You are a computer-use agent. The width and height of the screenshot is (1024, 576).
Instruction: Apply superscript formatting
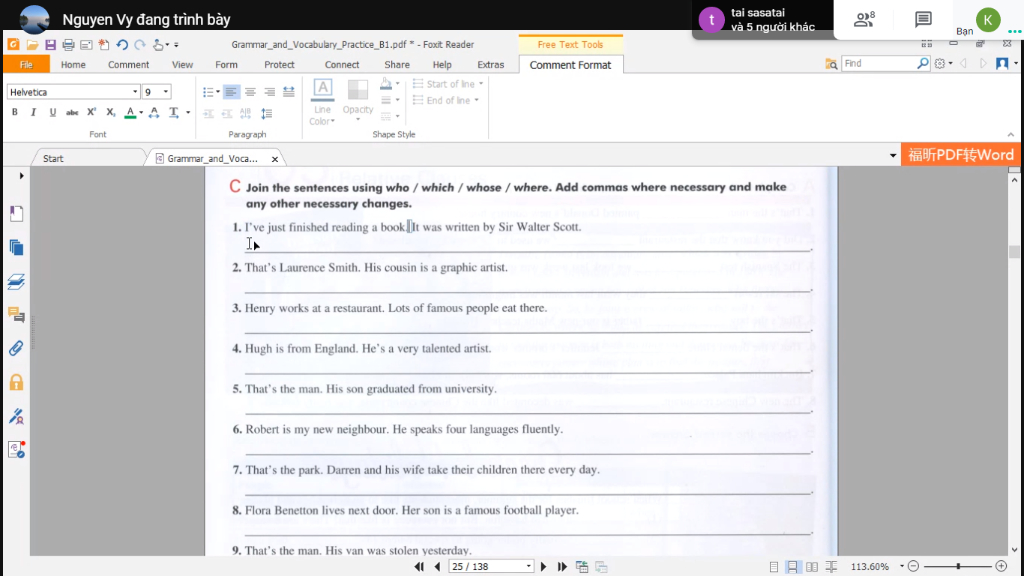pyautogui.click(x=91, y=112)
